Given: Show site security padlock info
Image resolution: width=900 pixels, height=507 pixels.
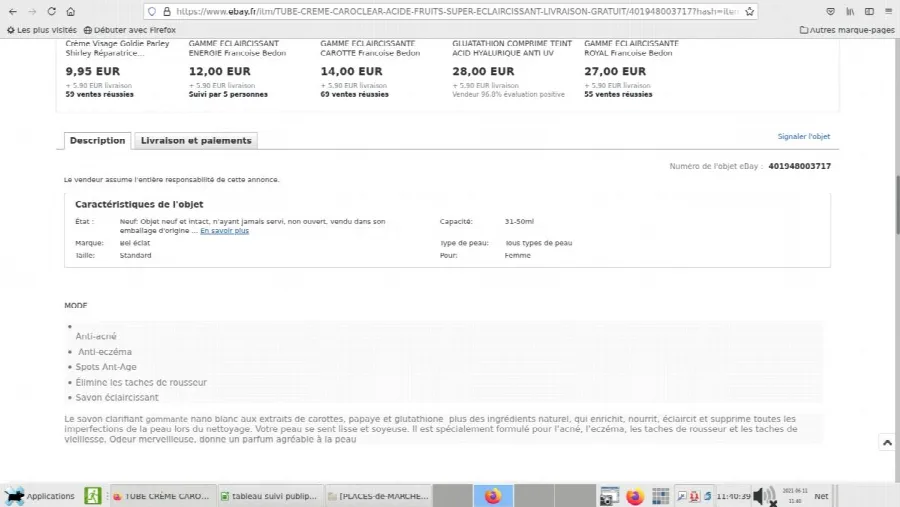Looking at the screenshot, I should coord(166,11).
